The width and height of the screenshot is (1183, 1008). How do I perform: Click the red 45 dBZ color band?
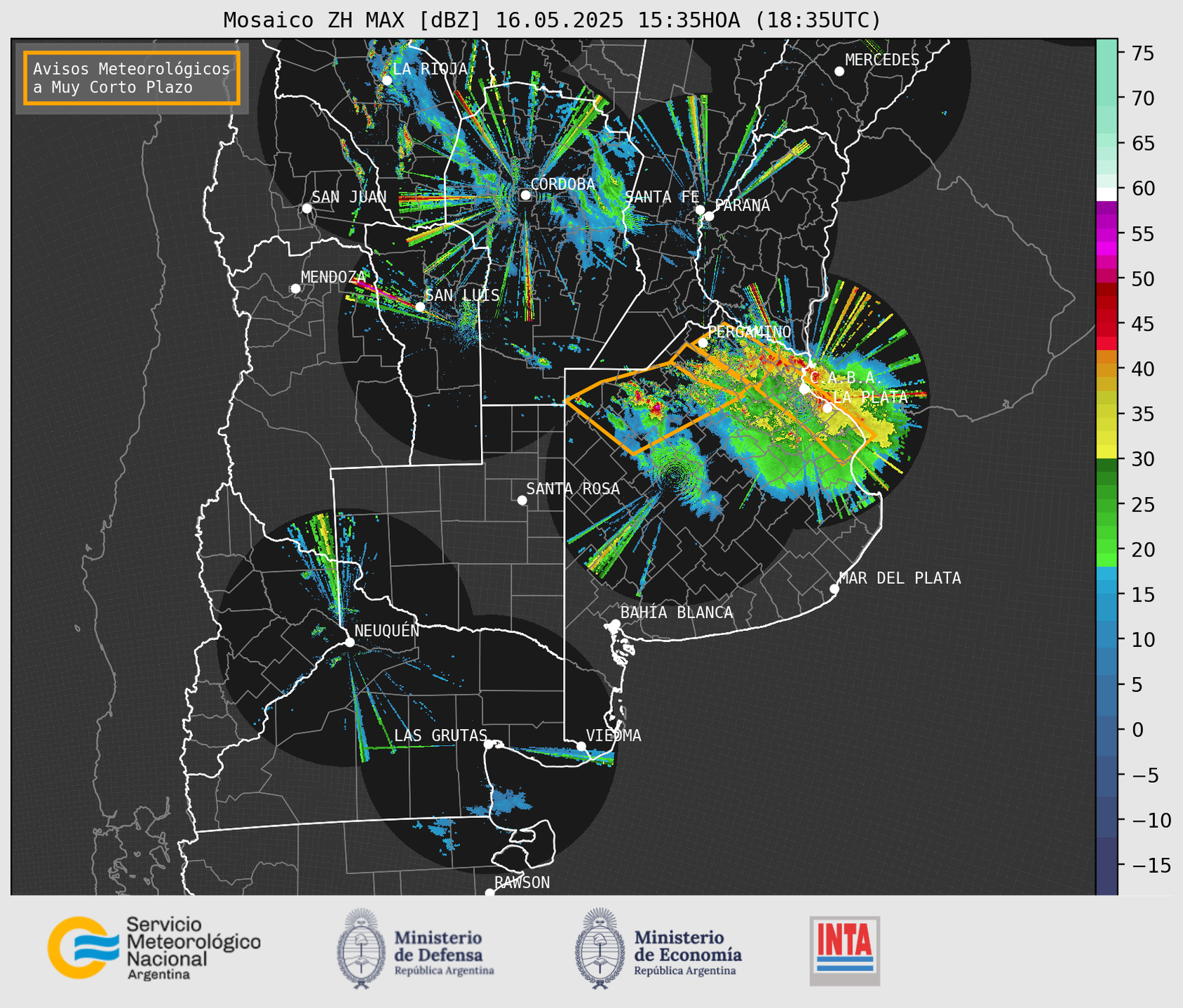pyautogui.click(x=1107, y=324)
